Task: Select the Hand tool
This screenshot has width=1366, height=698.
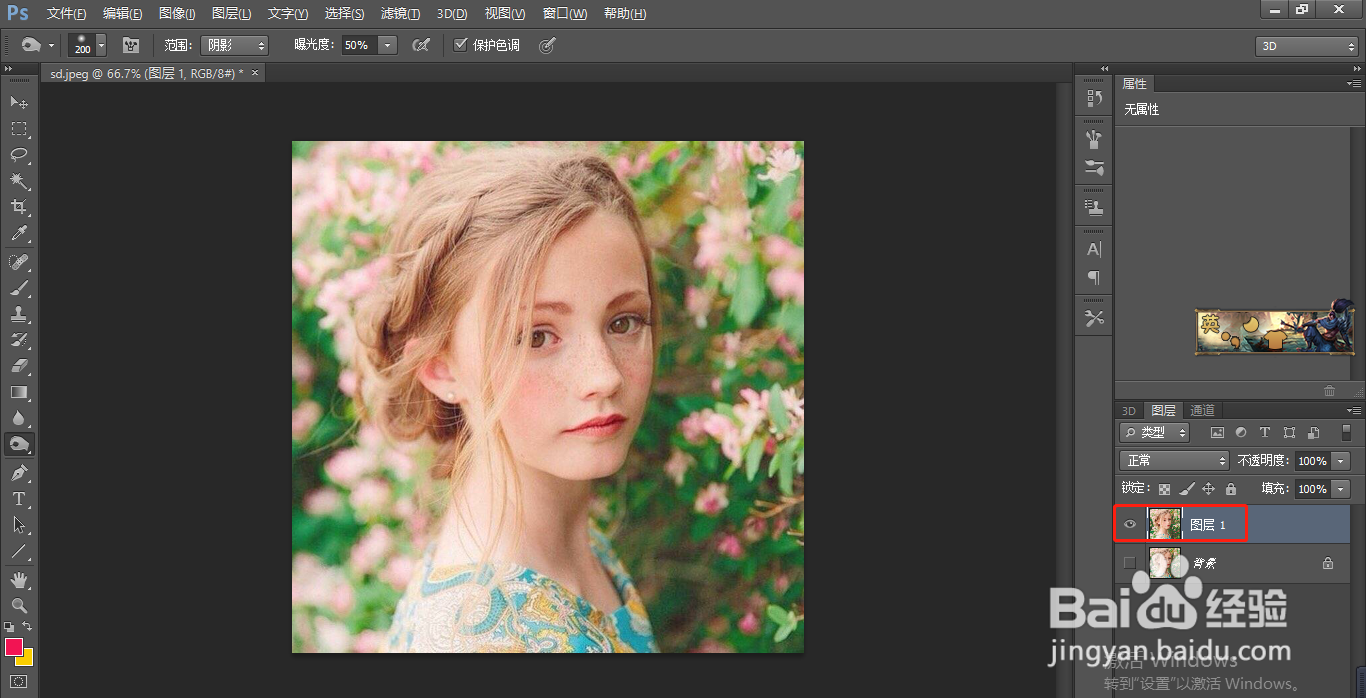Action: (19, 579)
